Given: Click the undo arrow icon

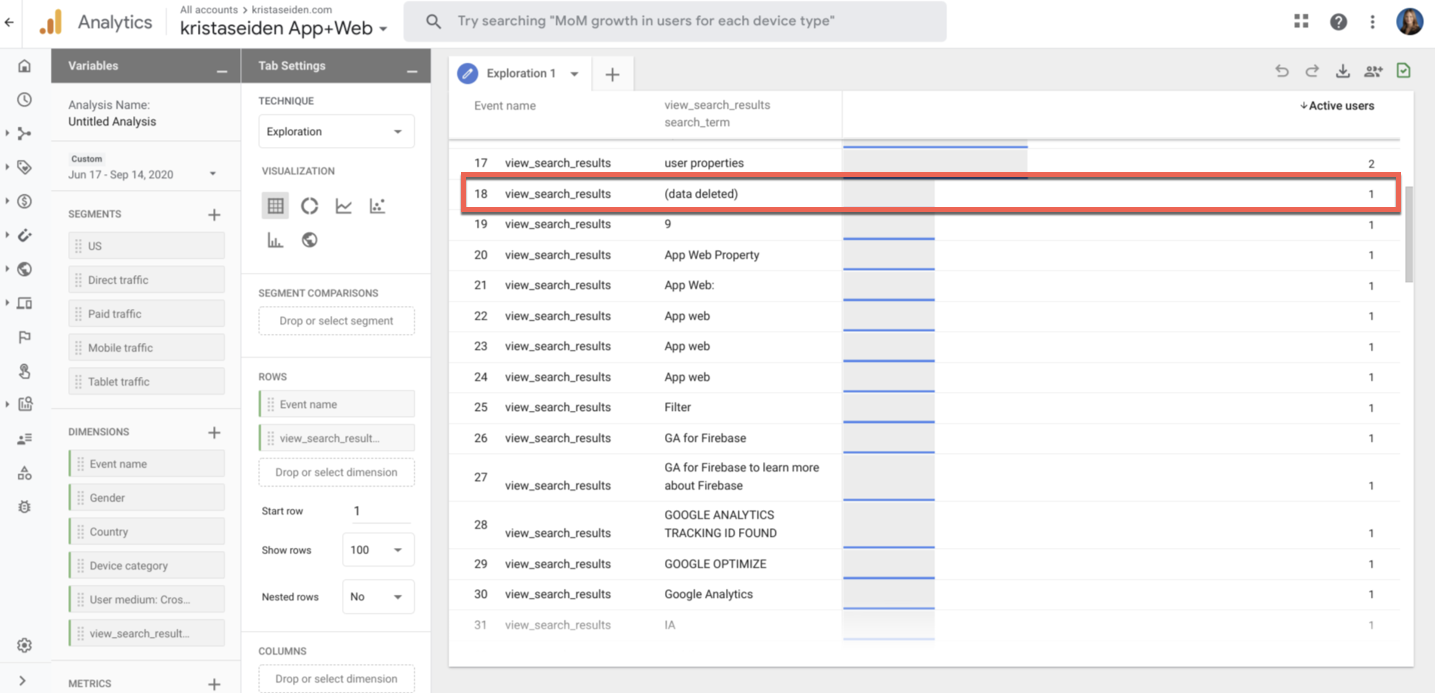Looking at the screenshot, I should (1282, 71).
